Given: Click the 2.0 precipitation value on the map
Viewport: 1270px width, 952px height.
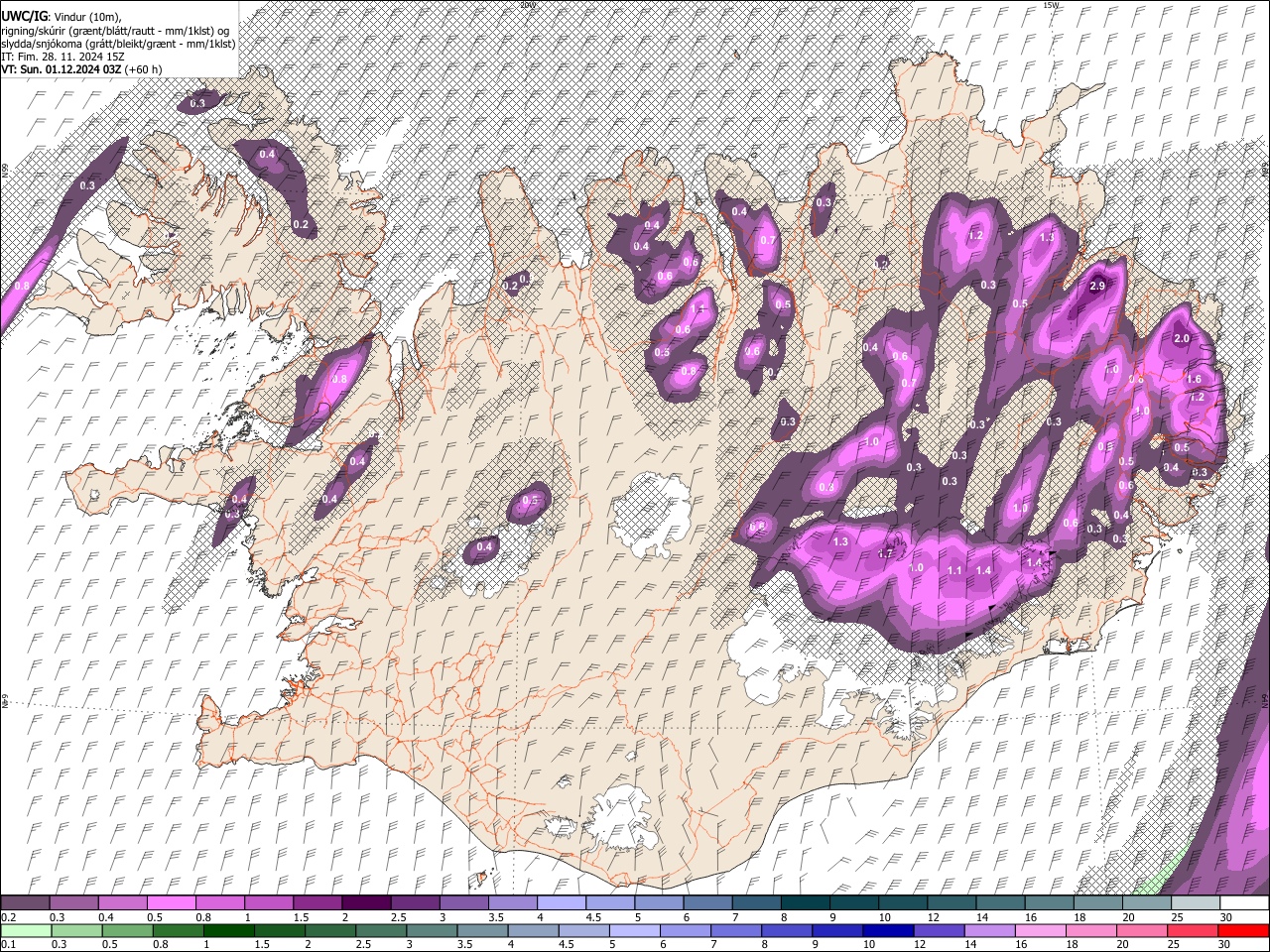Looking at the screenshot, I should point(1181,339).
